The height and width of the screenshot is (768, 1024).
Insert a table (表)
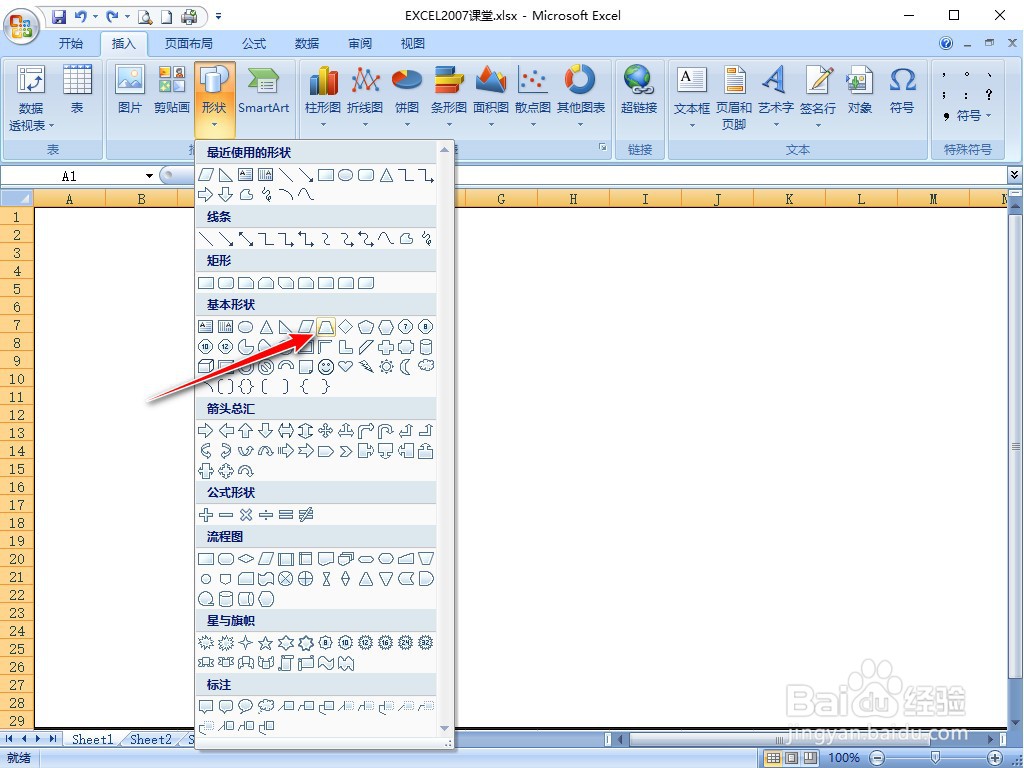pyautogui.click(x=77, y=90)
